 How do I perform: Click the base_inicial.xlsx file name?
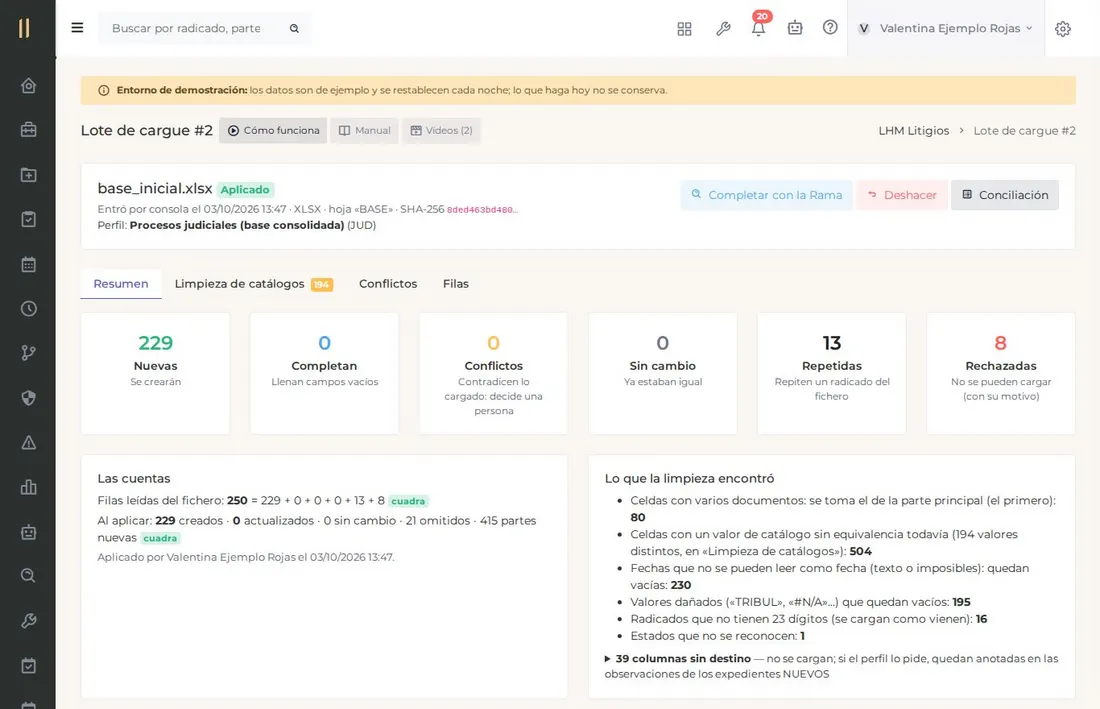(154, 188)
